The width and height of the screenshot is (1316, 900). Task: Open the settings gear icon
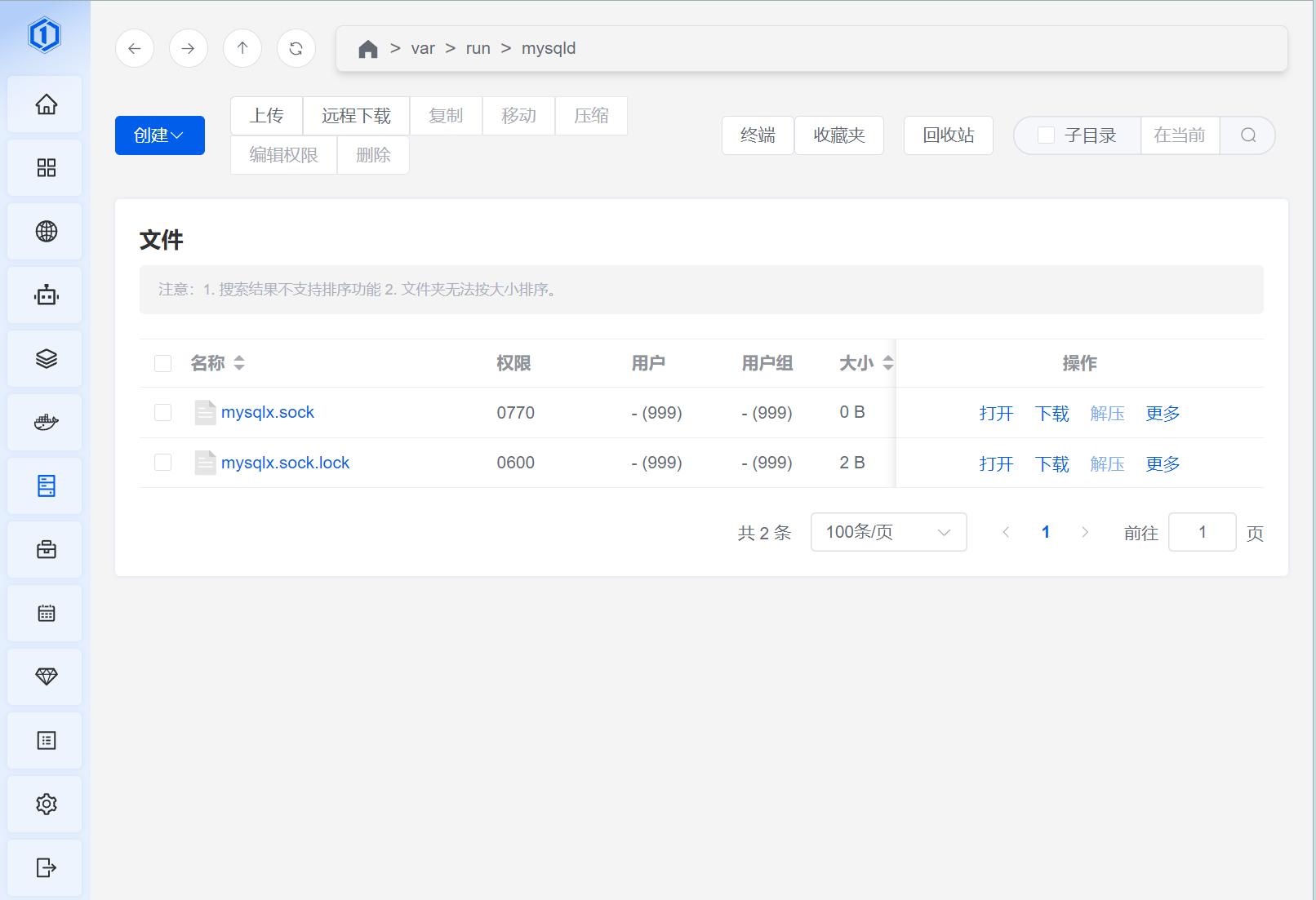point(45,804)
